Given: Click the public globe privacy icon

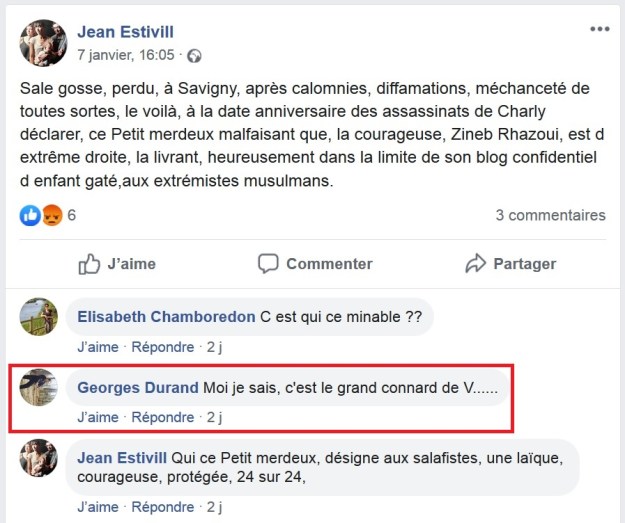Looking at the screenshot, I should [195, 56].
